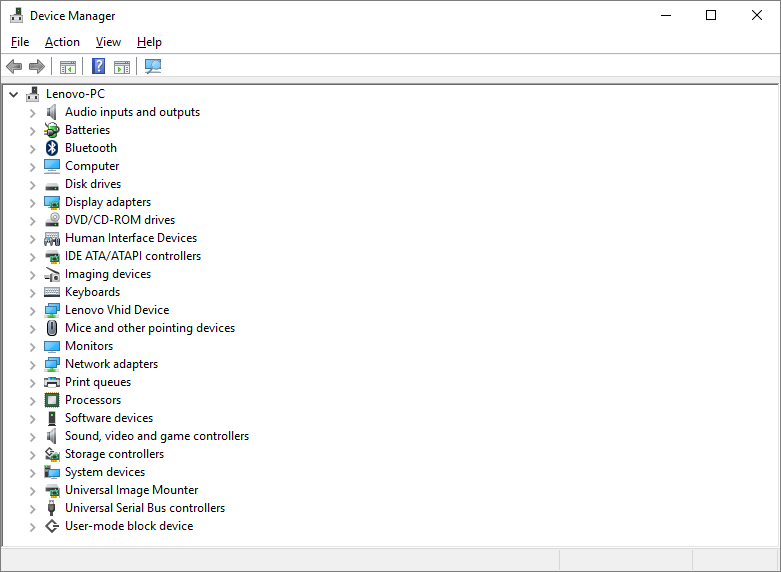Click the Forward arrow toolbar icon
The width and height of the screenshot is (781, 572).
[x=37, y=66]
